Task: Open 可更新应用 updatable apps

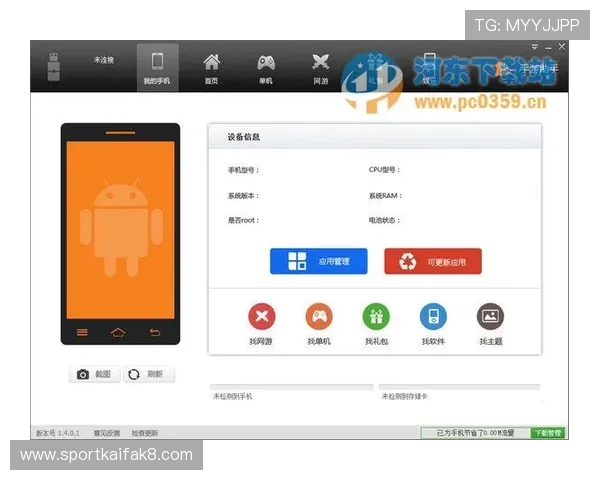Action: (433, 261)
